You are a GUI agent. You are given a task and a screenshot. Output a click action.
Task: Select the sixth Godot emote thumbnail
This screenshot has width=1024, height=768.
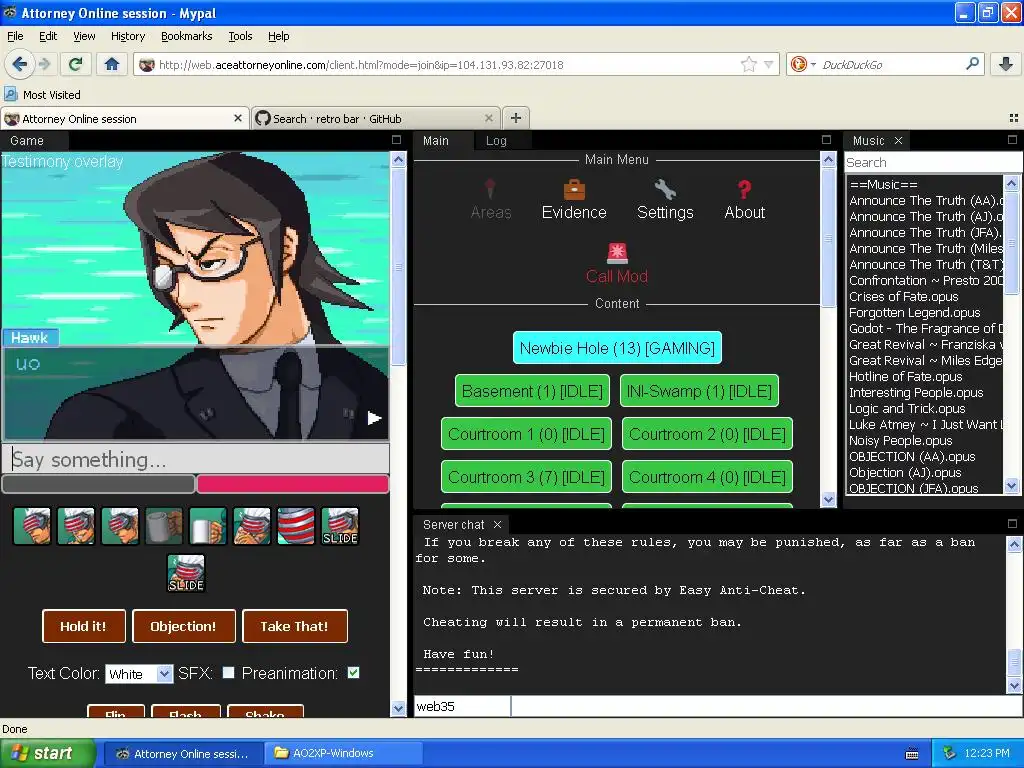252,526
